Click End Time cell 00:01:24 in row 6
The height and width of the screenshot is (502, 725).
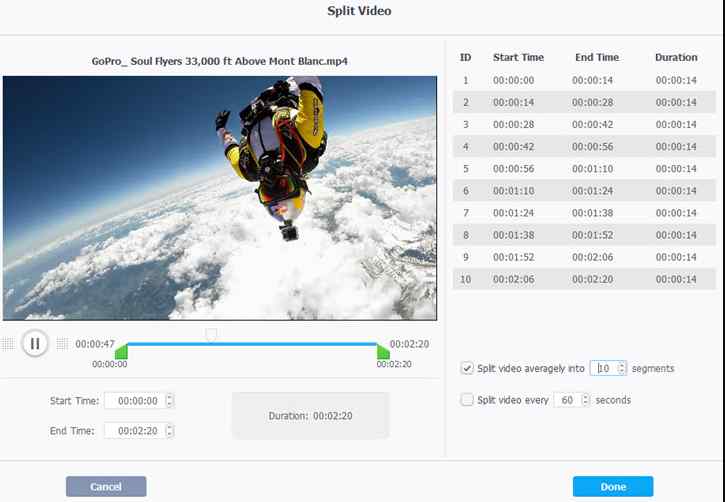[x=592, y=191]
